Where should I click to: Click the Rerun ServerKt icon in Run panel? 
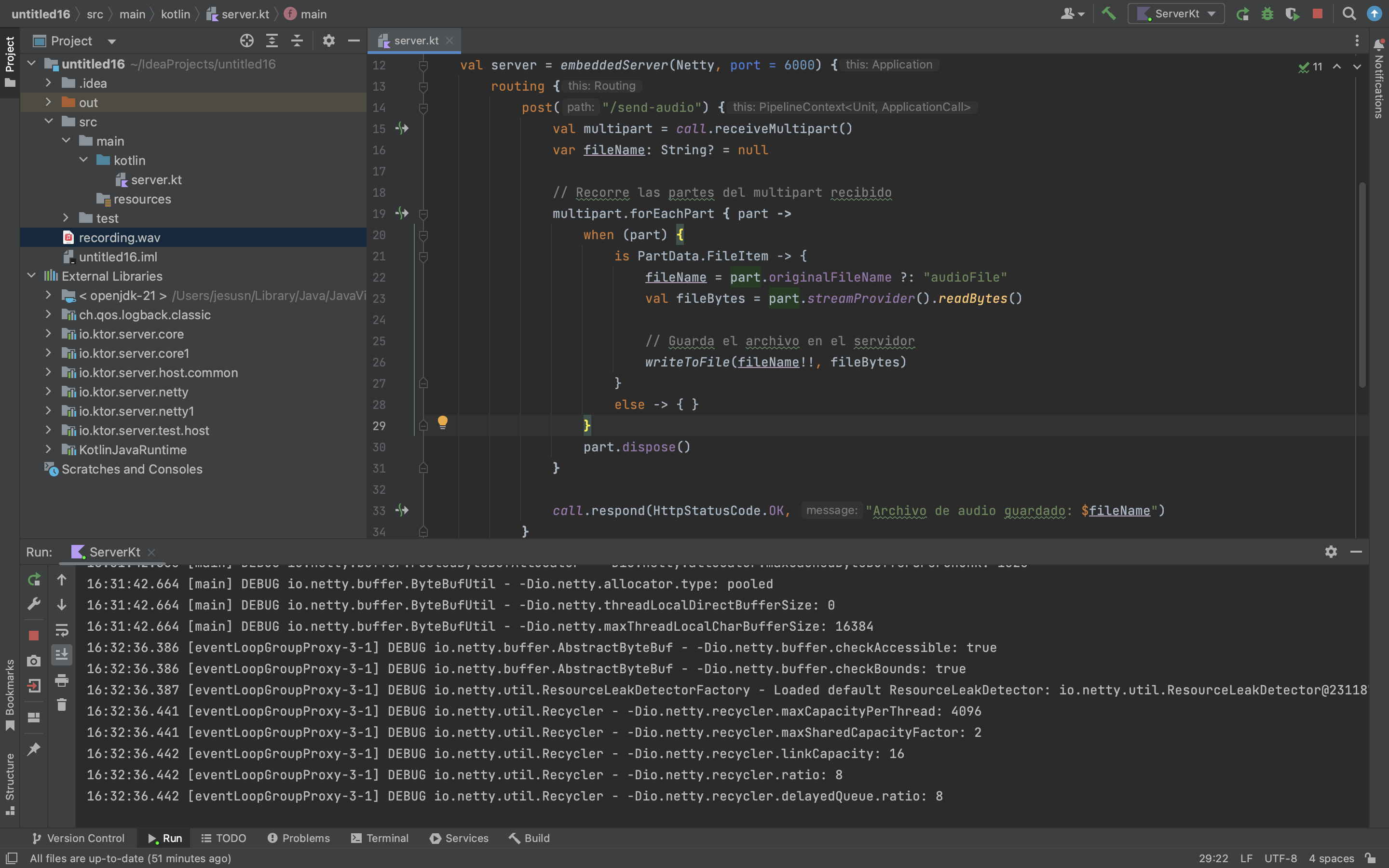click(34, 580)
